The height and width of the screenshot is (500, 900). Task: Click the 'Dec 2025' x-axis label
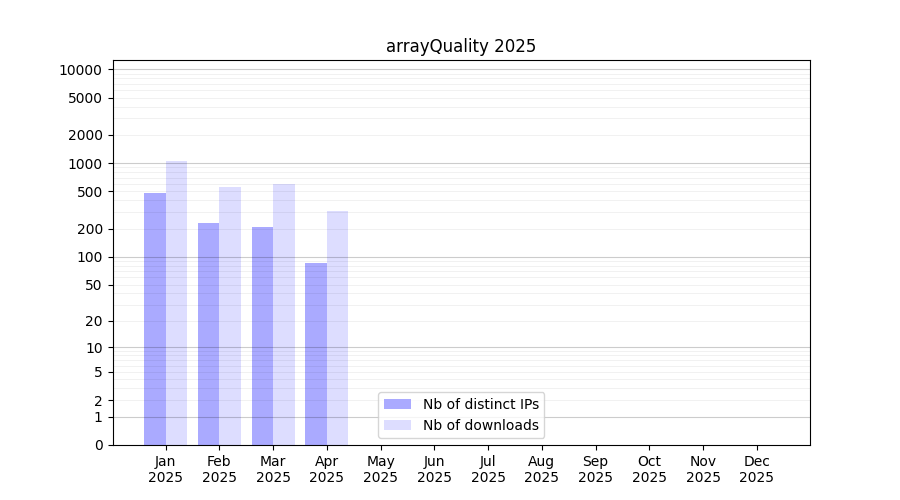pos(757,469)
